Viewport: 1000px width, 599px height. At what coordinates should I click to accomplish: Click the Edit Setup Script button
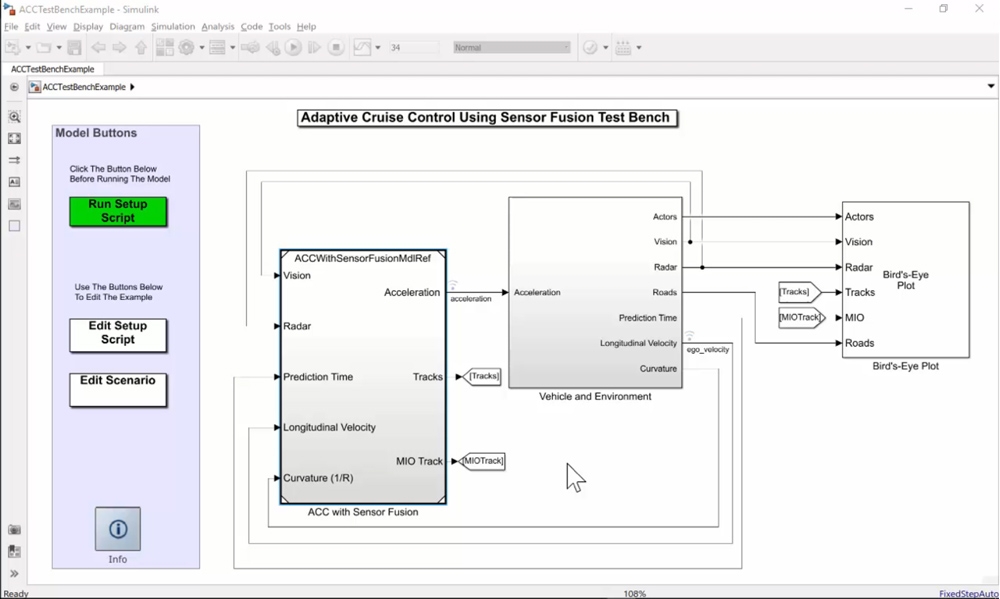[x=118, y=336]
